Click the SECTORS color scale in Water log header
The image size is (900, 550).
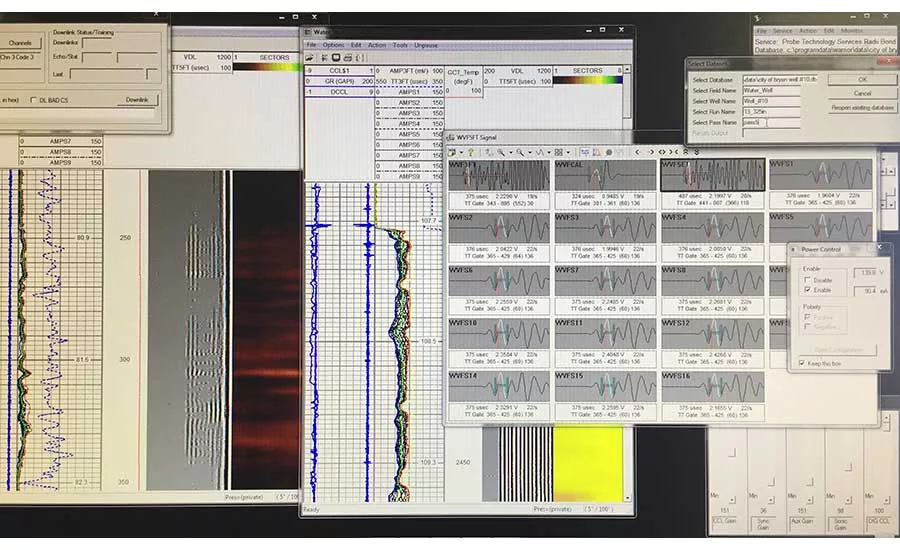(x=588, y=80)
